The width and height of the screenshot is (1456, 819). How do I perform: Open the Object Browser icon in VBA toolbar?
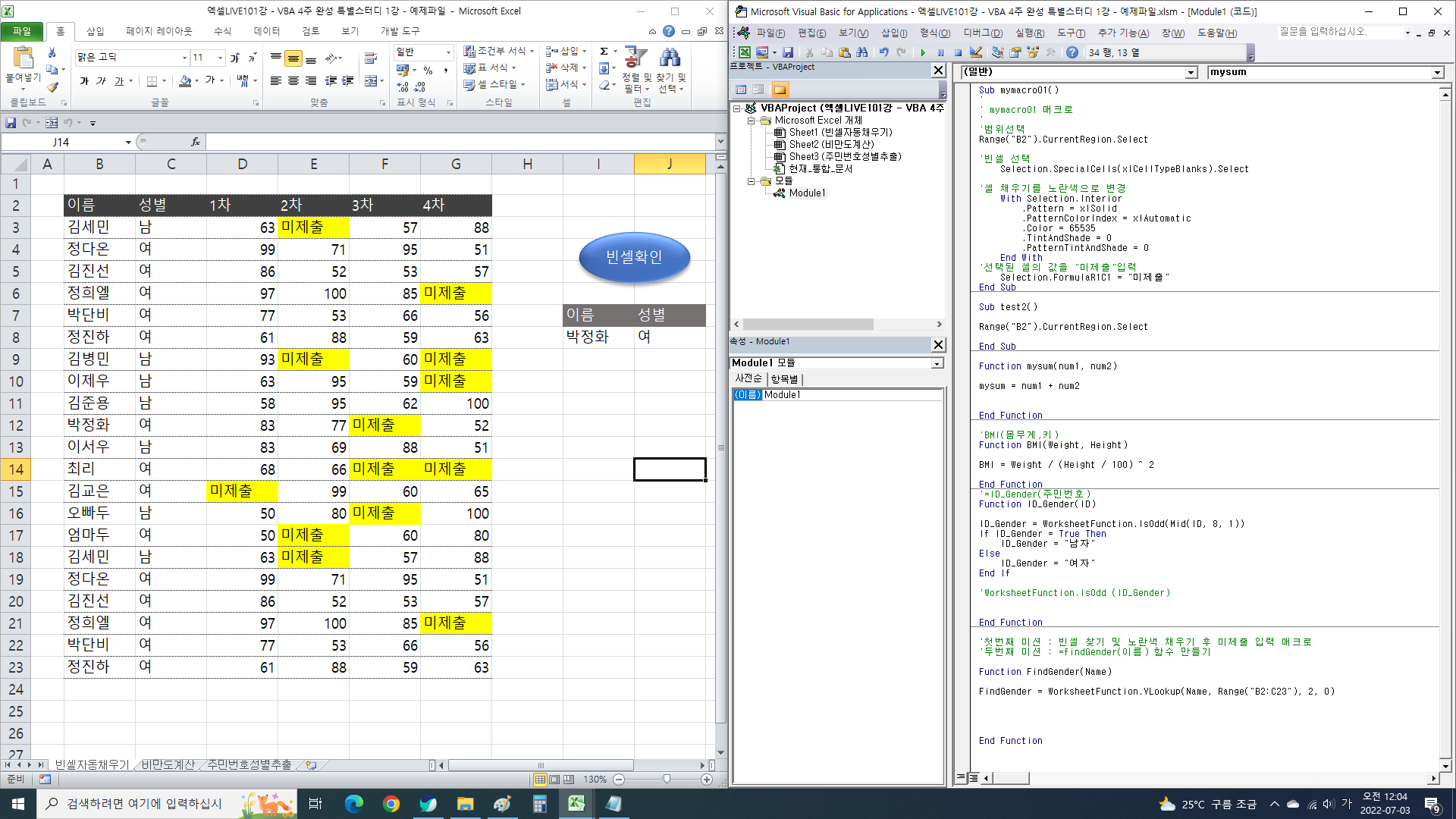1032,52
